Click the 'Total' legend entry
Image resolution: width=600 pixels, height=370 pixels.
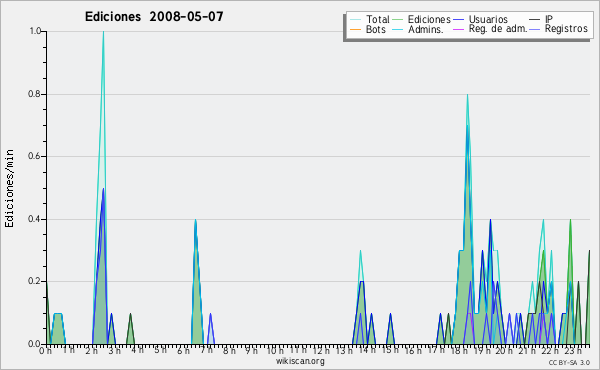click(370, 19)
